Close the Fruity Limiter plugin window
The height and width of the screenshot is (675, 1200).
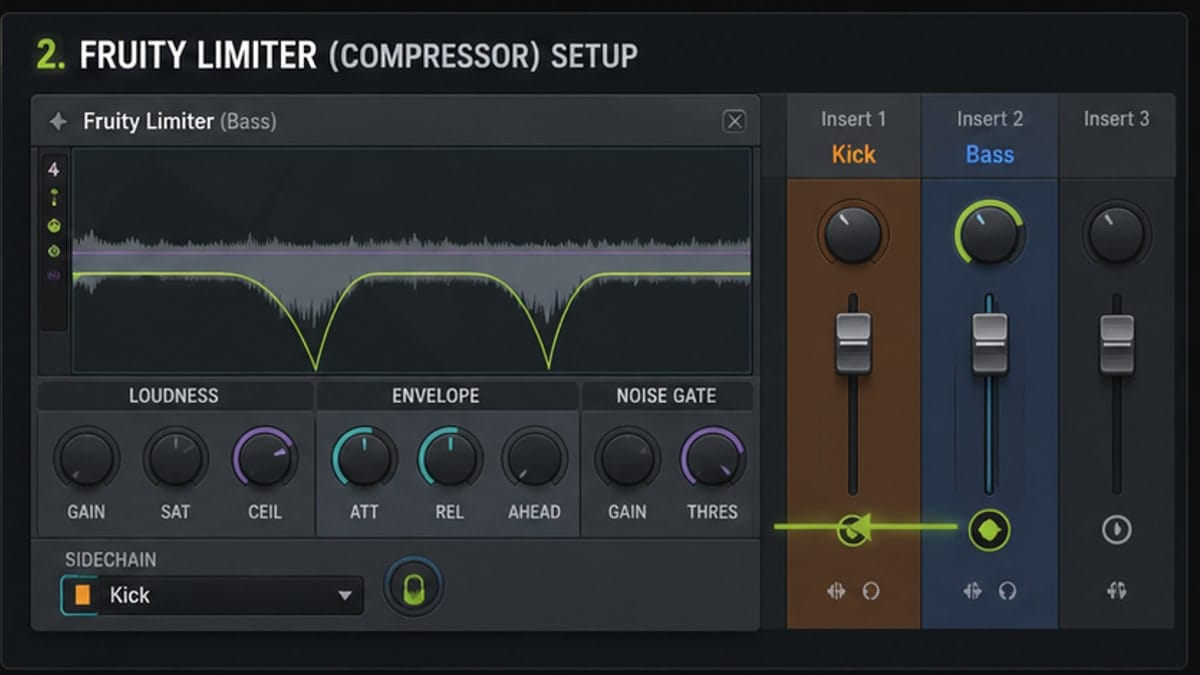pyautogui.click(x=734, y=121)
